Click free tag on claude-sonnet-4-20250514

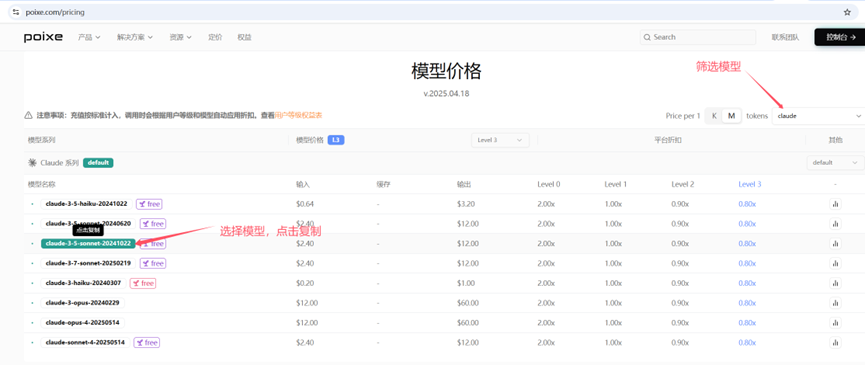pos(147,343)
